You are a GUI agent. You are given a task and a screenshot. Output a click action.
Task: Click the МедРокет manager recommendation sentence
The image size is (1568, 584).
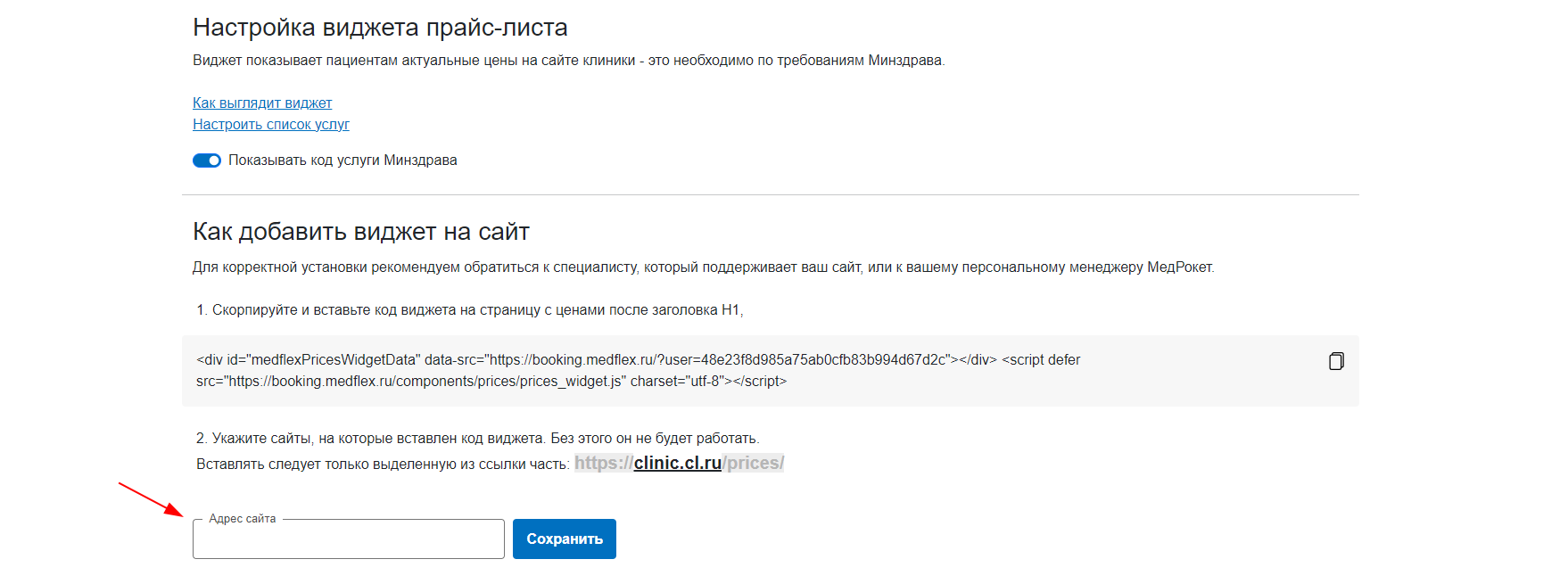[704, 267]
